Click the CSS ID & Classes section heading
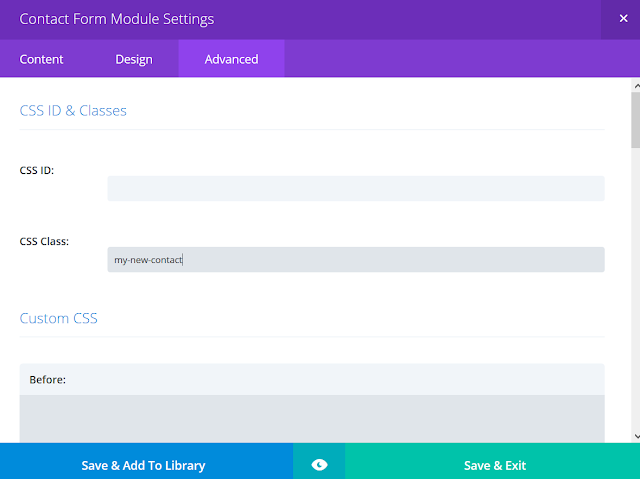This screenshot has width=640, height=479. 73,111
